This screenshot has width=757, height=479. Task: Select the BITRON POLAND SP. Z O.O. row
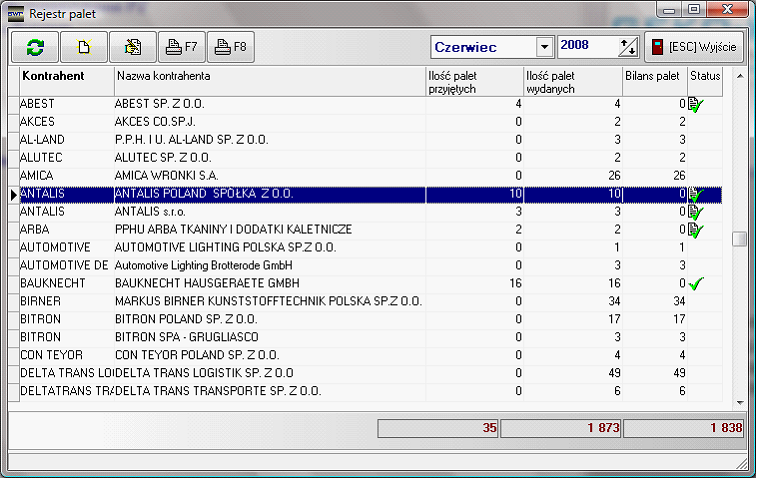268,320
